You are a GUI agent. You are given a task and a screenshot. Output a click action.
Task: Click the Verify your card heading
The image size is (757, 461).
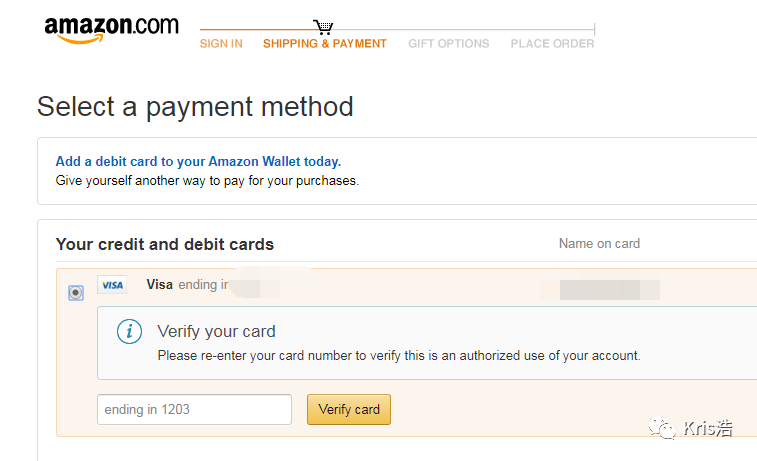pos(216,331)
